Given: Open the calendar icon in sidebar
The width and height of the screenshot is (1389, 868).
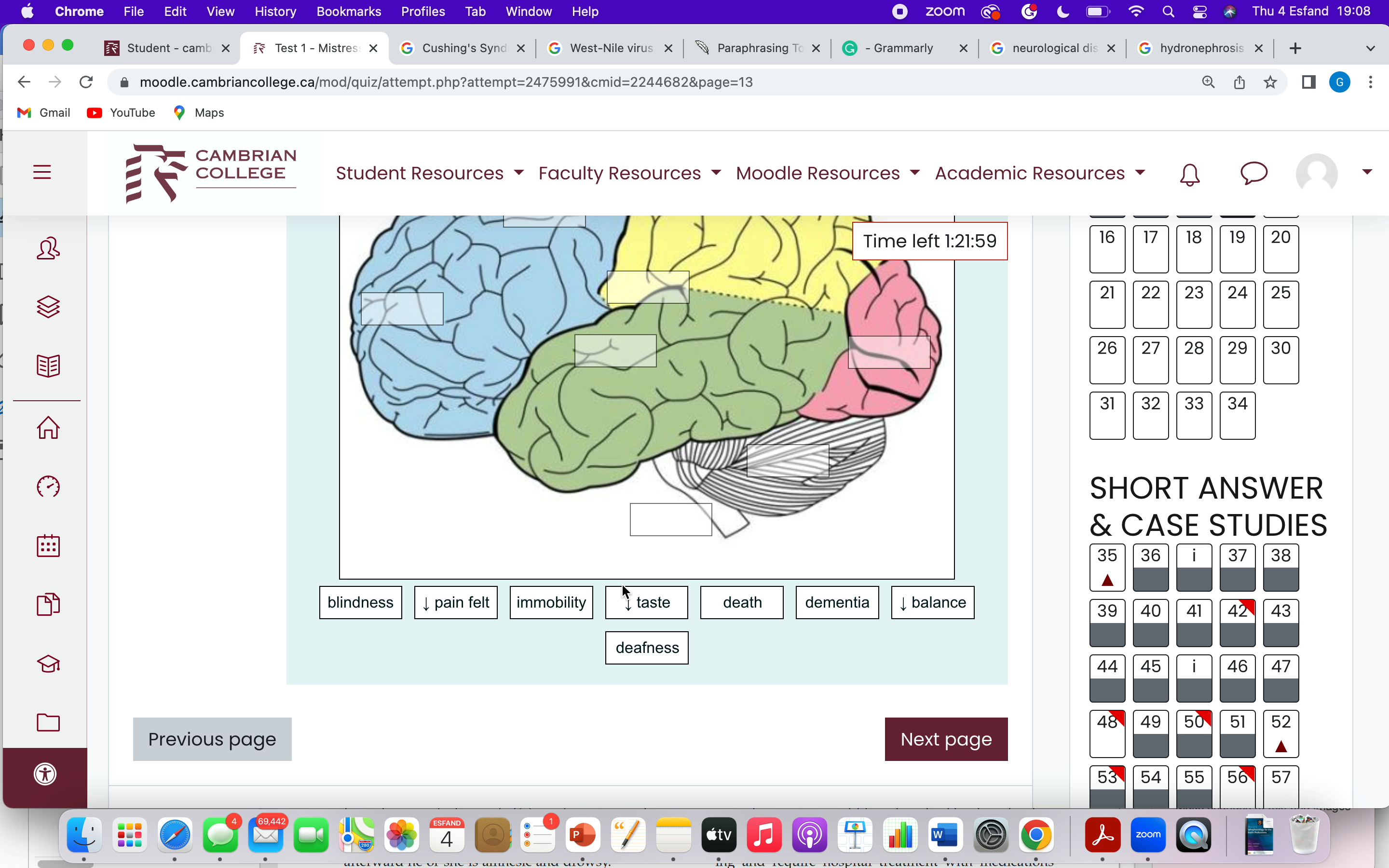Looking at the screenshot, I should (x=48, y=545).
